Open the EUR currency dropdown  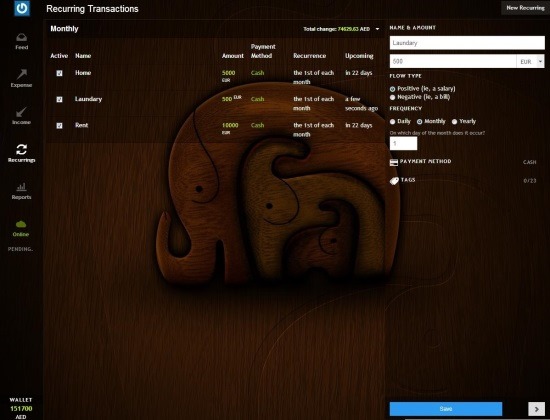pyautogui.click(x=530, y=61)
